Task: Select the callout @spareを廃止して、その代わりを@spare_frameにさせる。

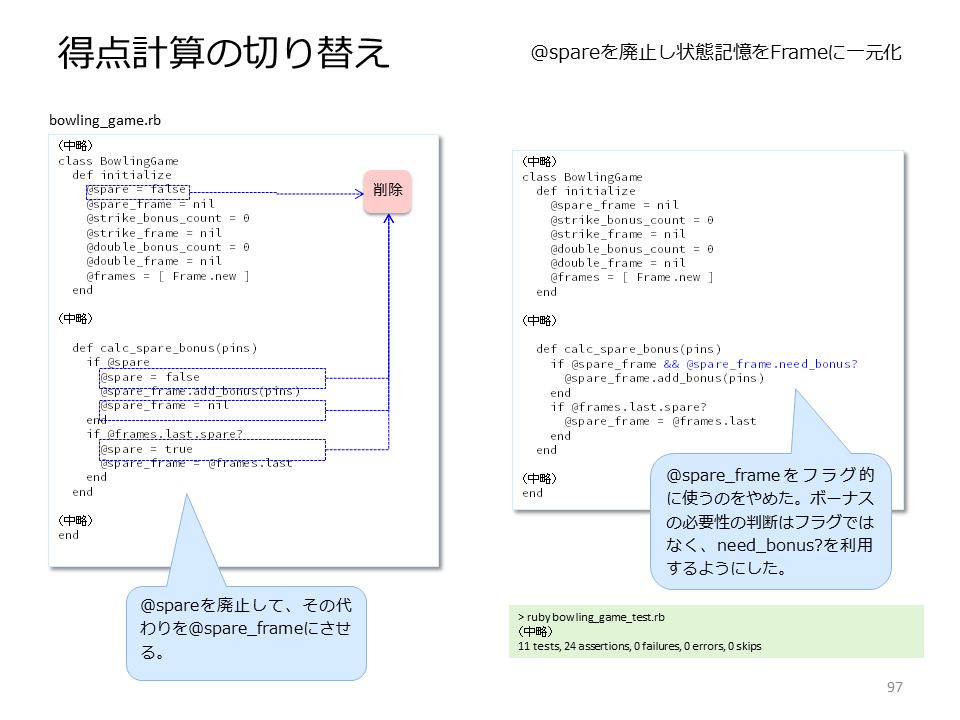Action: 246,633
